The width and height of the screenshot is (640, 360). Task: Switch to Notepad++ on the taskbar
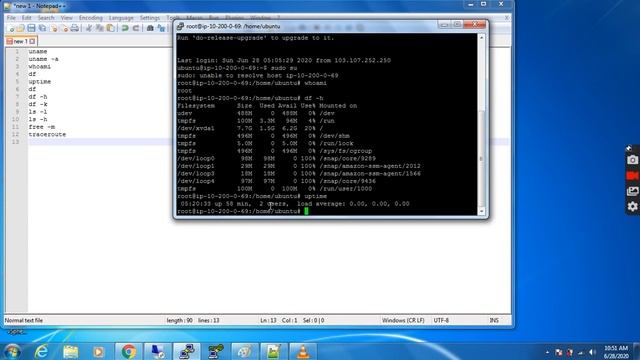click(x=273, y=351)
